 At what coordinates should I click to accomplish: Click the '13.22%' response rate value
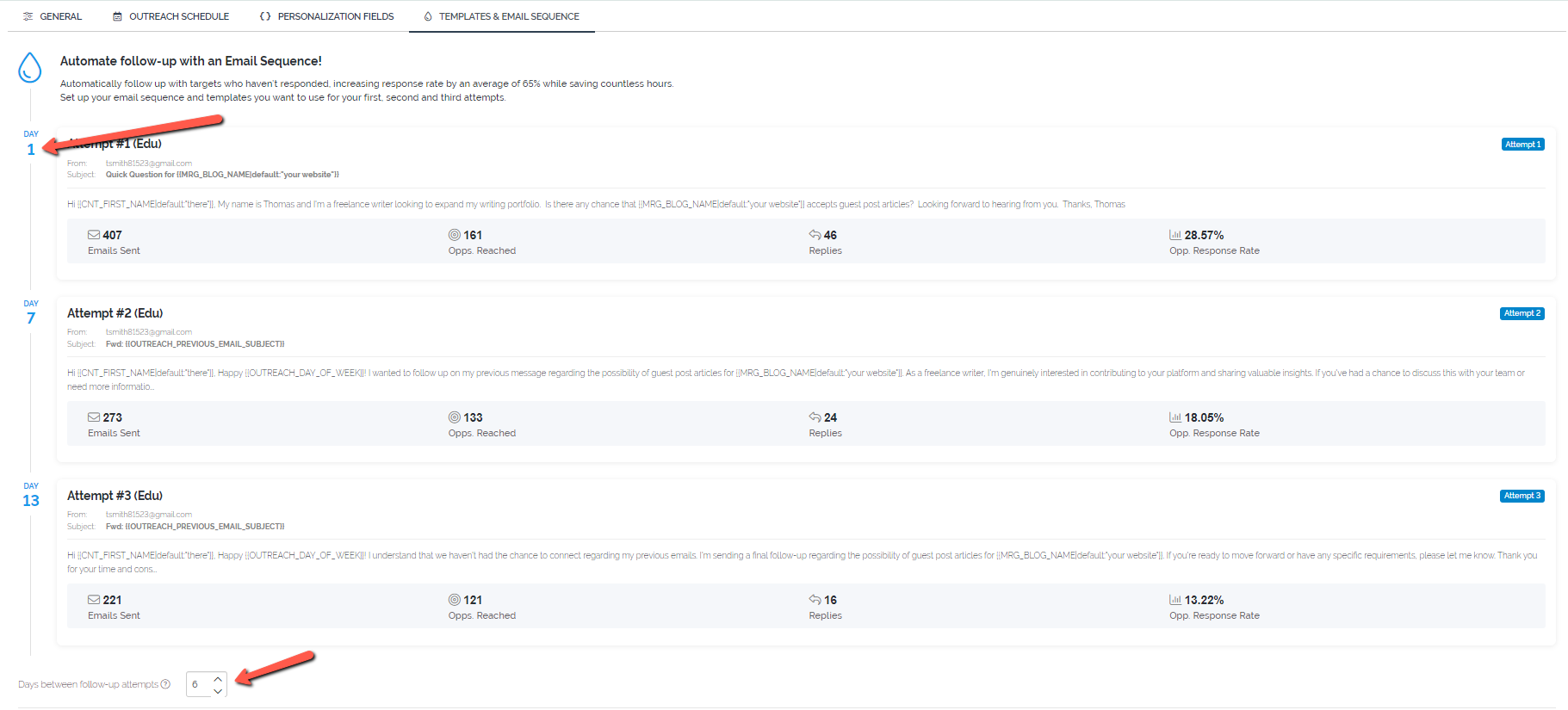(x=1204, y=600)
